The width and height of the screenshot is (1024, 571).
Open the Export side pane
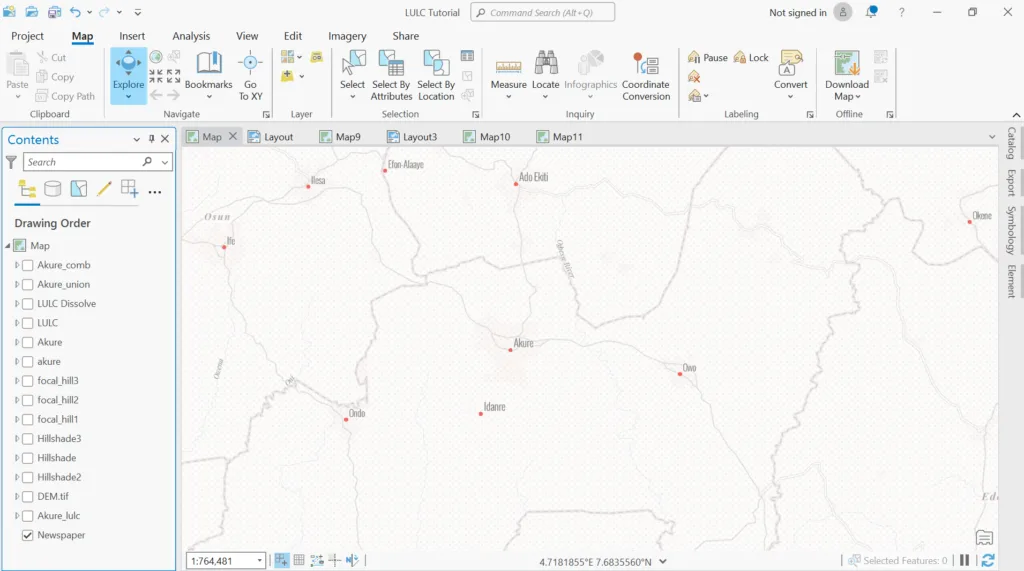[1011, 182]
